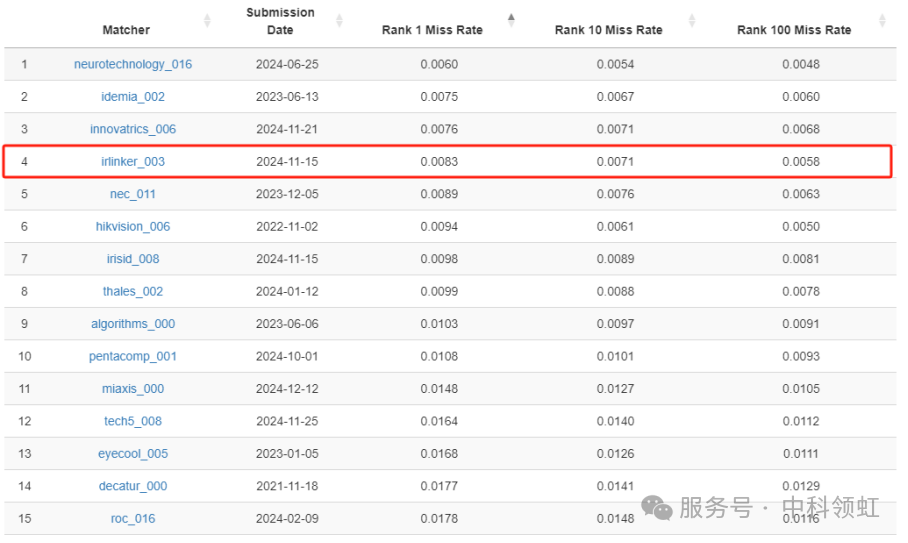Open thales_002 matcher entry

coord(133,292)
